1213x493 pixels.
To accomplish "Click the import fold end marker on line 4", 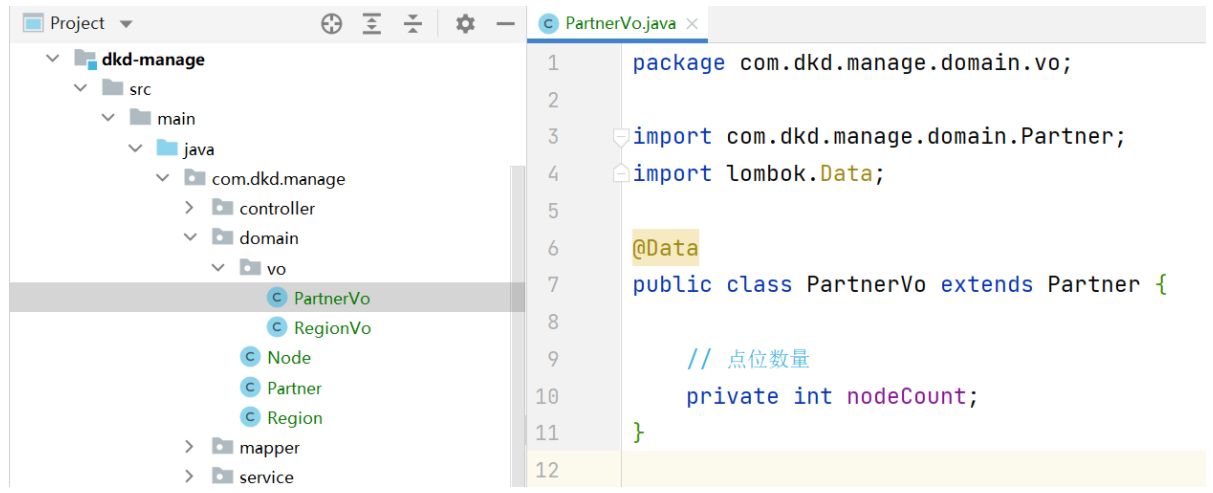I will coord(621,174).
